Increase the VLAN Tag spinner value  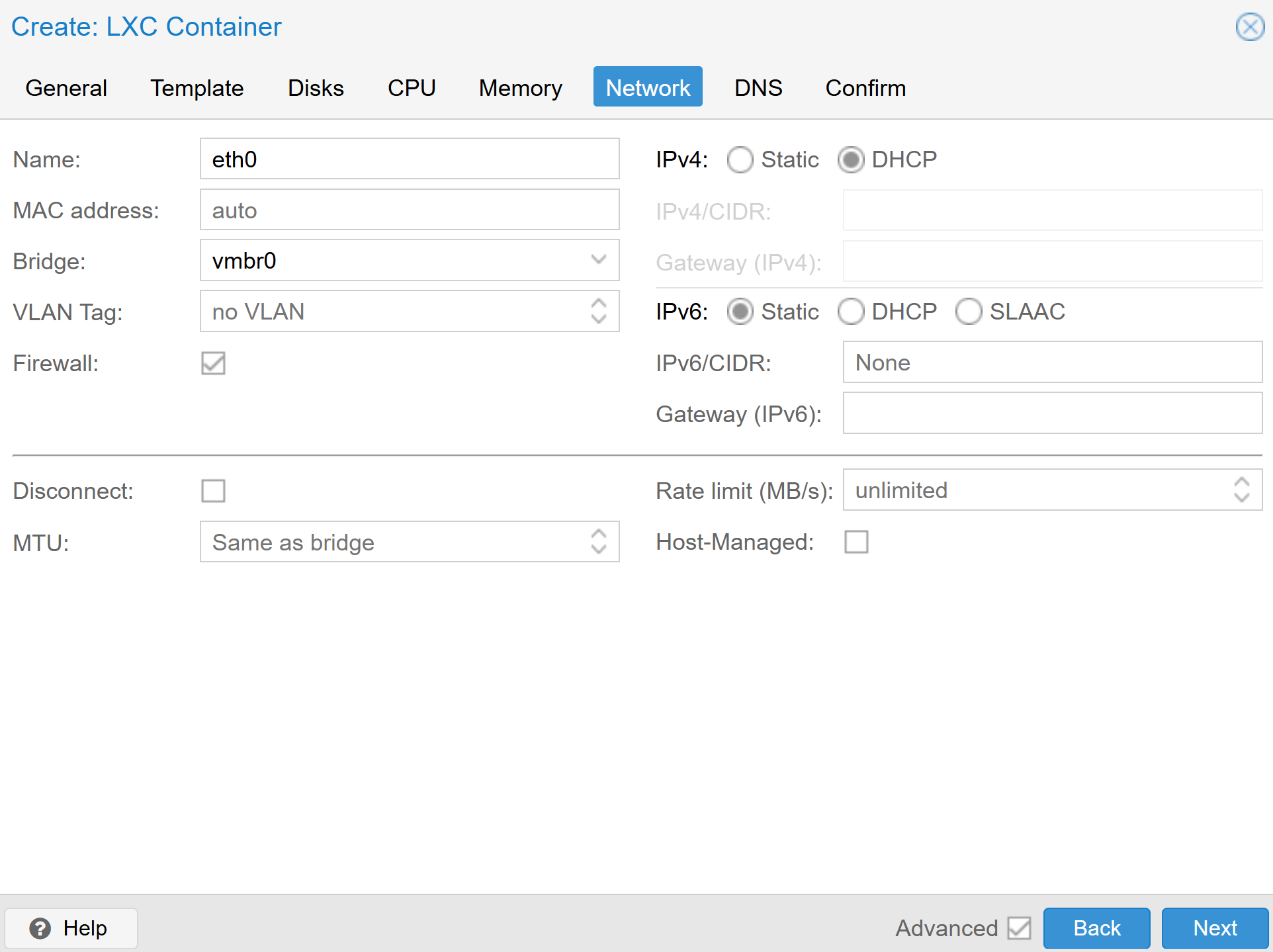click(599, 304)
